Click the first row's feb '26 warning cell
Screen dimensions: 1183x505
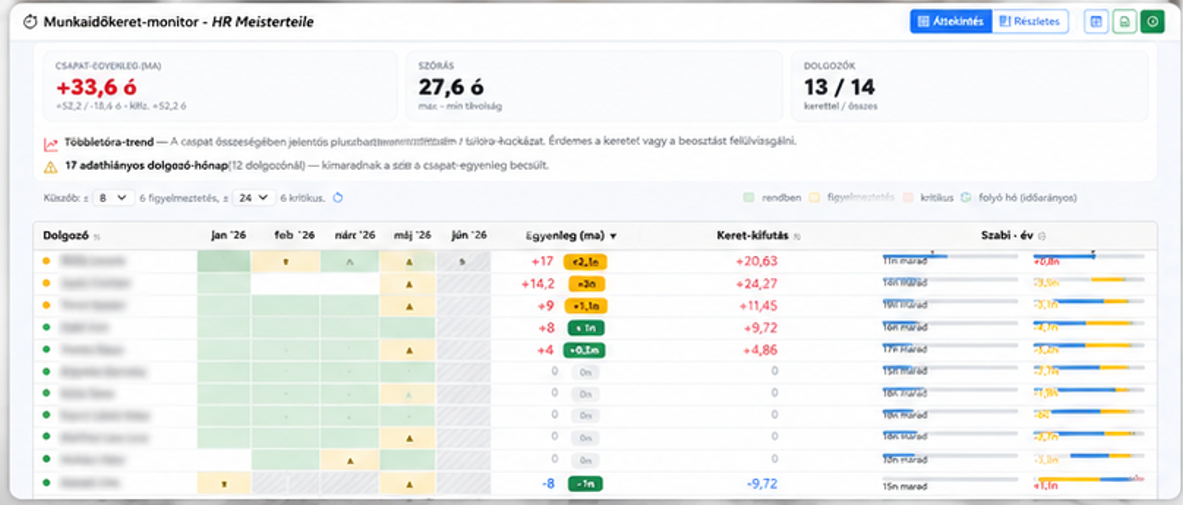click(285, 262)
